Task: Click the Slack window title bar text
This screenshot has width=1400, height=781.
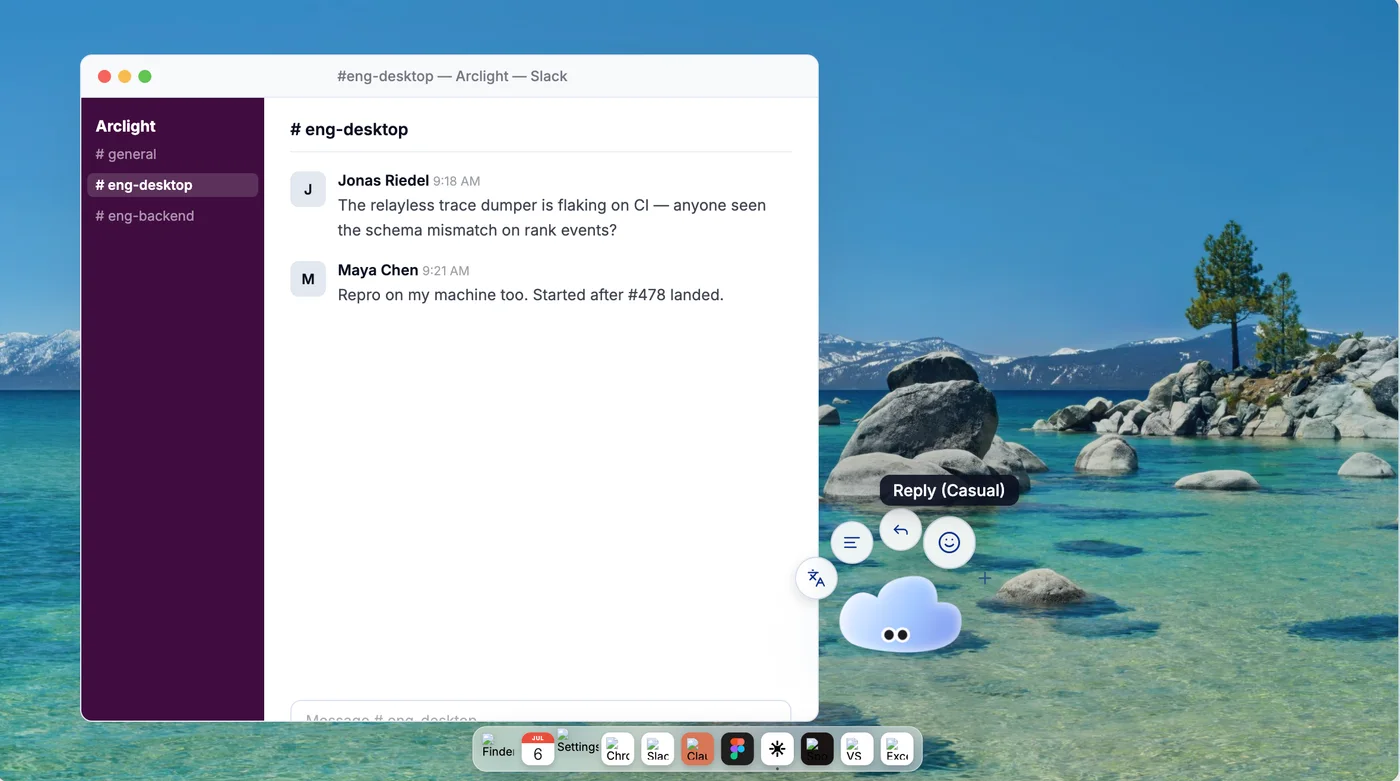Action: [x=452, y=76]
